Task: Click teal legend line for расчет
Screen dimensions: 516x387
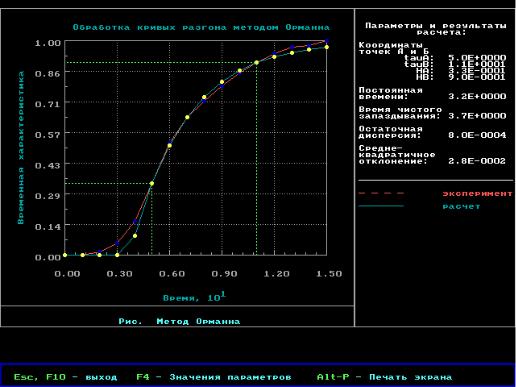Action: tap(381, 206)
